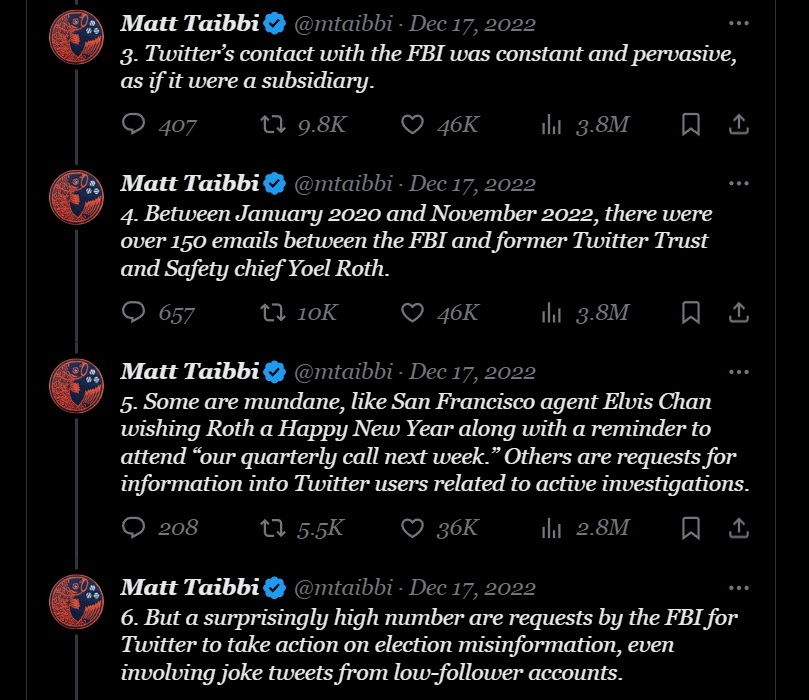This screenshot has width=809, height=700.
Task: Share tweet 4 about Yoel Roth
Action: tap(738, 313)
